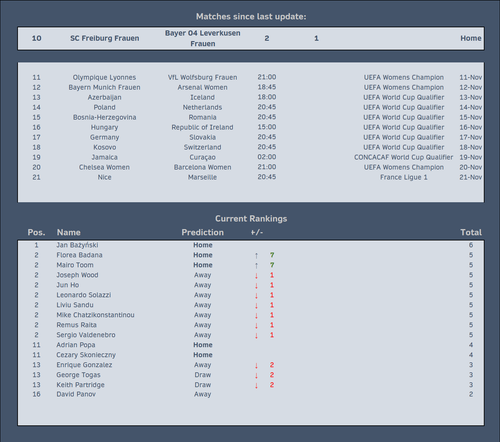Click down arrow in Joseph Wood row
500x442 pixels.
[256, 276]
